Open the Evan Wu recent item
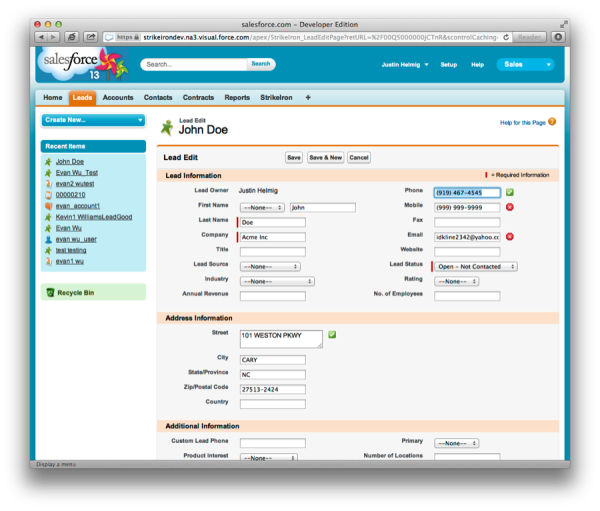 [x=68, y=228]
